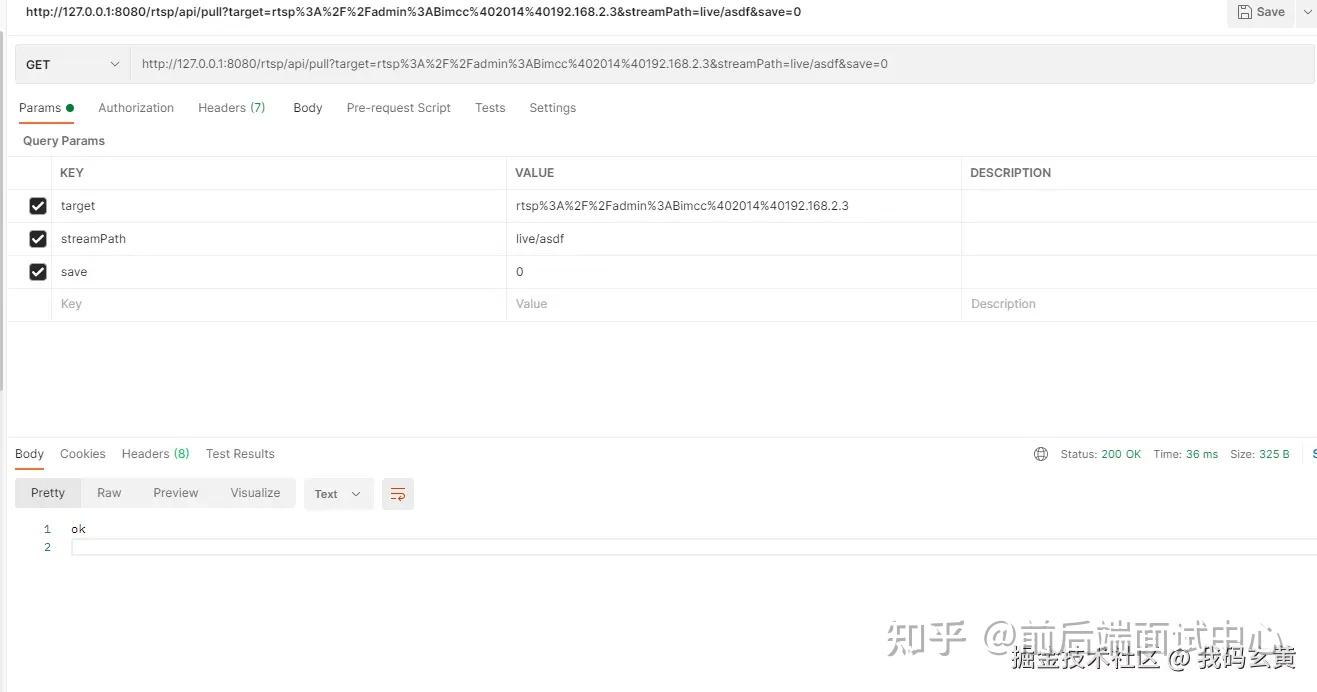
Task: Click the line wrap icon in response viewer
Action: pyautogui.click(x=397, y=493)
